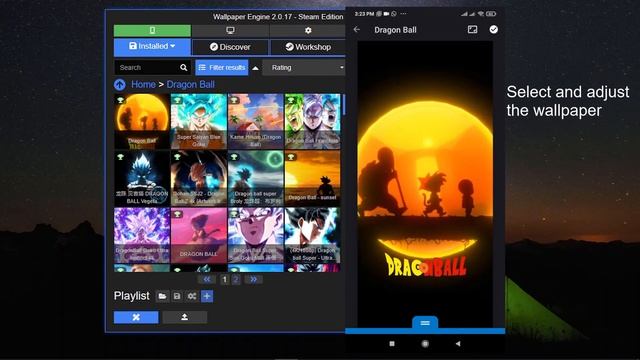Open the Installed dropdown tab

152,47
